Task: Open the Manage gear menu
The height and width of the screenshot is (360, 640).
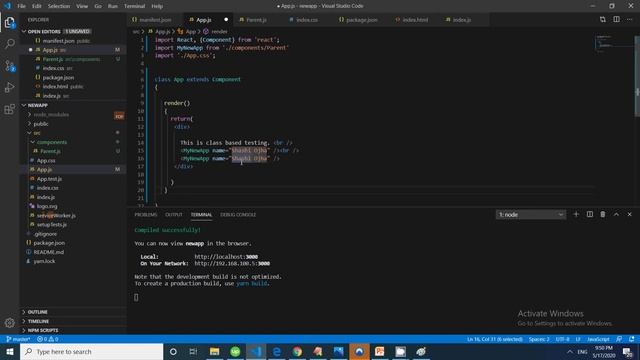Action: click(x=9, y=323)
